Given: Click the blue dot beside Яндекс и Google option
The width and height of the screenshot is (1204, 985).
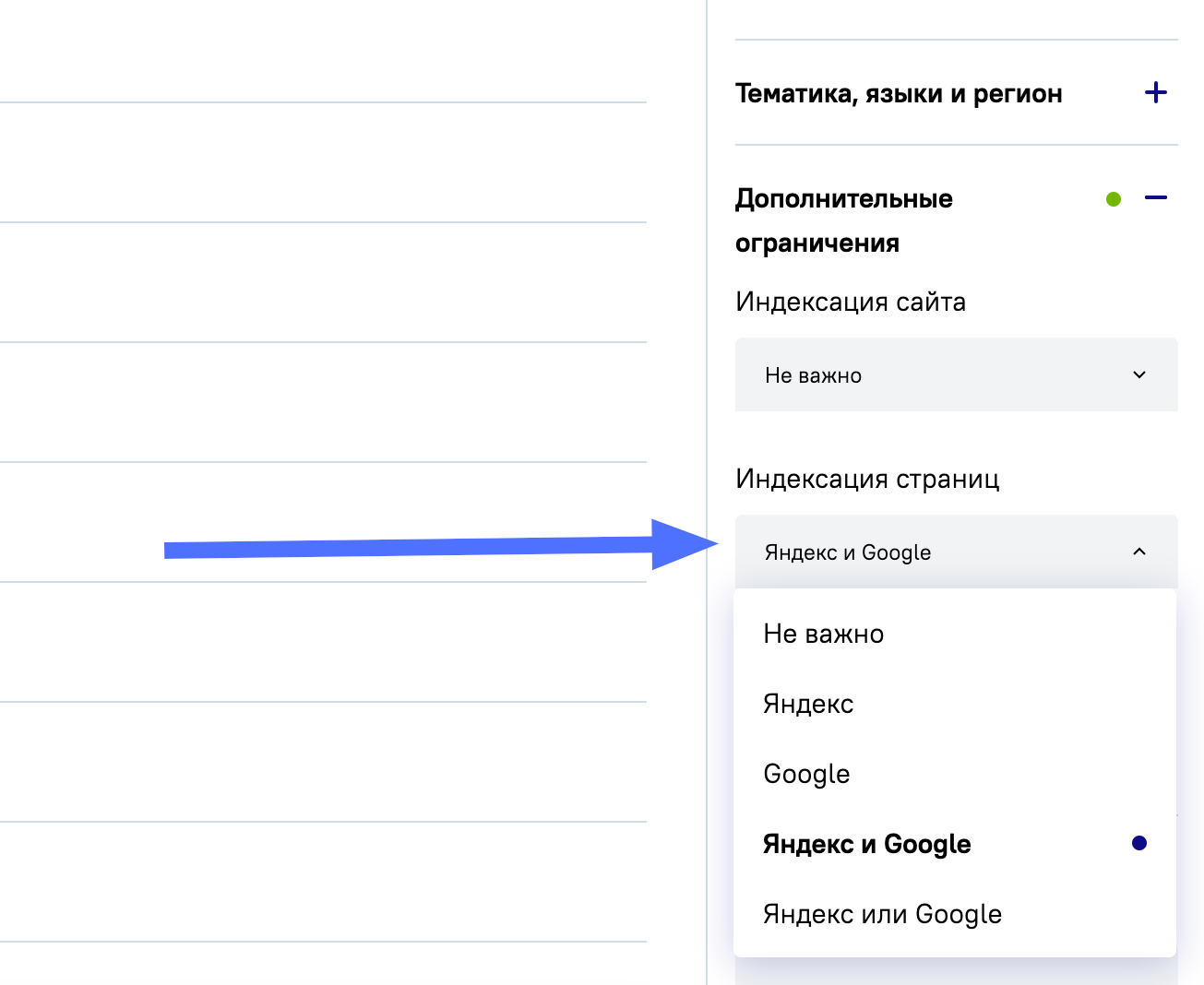Looking at the screenshot, I should coord(1139,843).
